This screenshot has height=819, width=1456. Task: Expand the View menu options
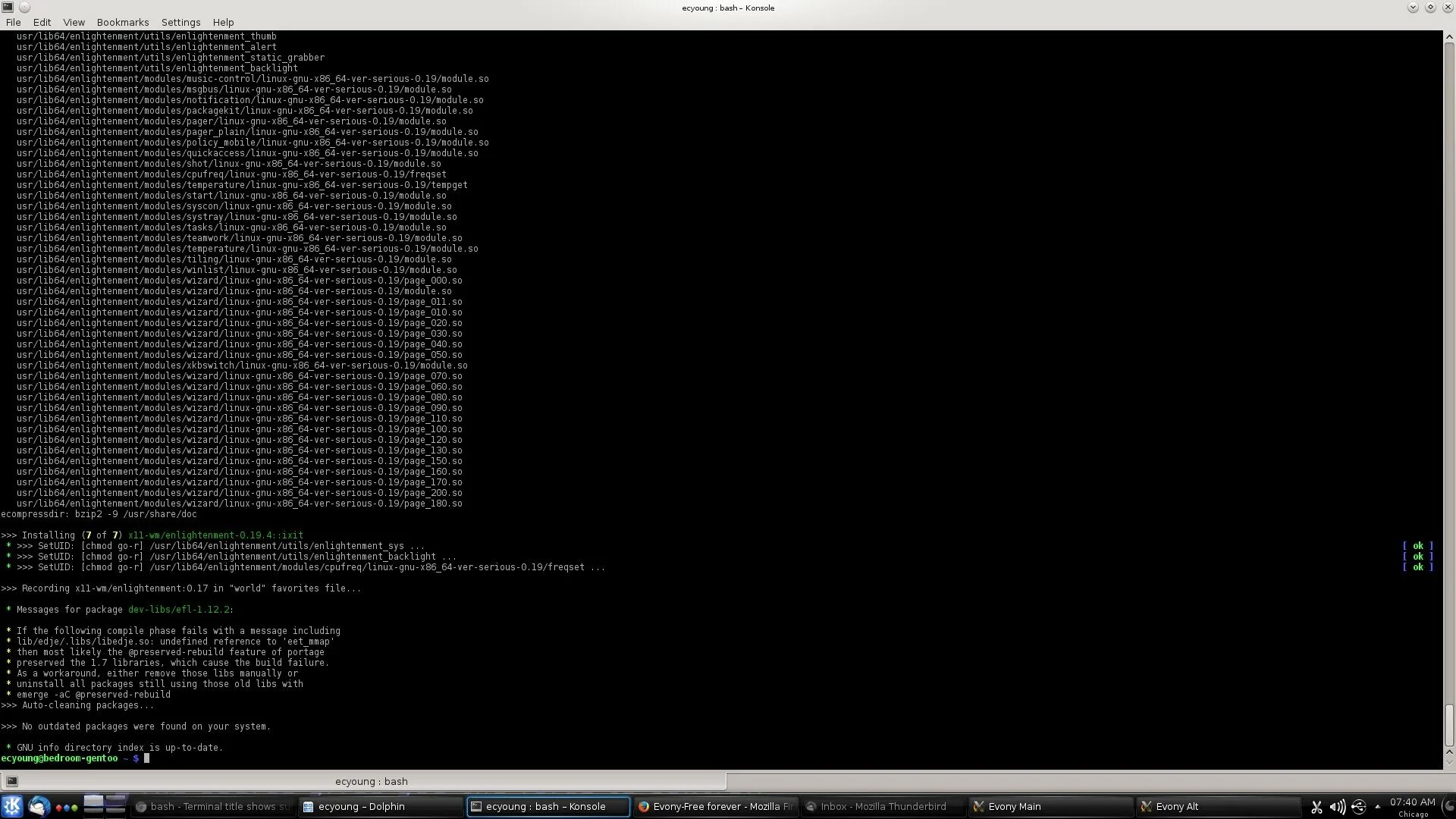coord(73,22)
